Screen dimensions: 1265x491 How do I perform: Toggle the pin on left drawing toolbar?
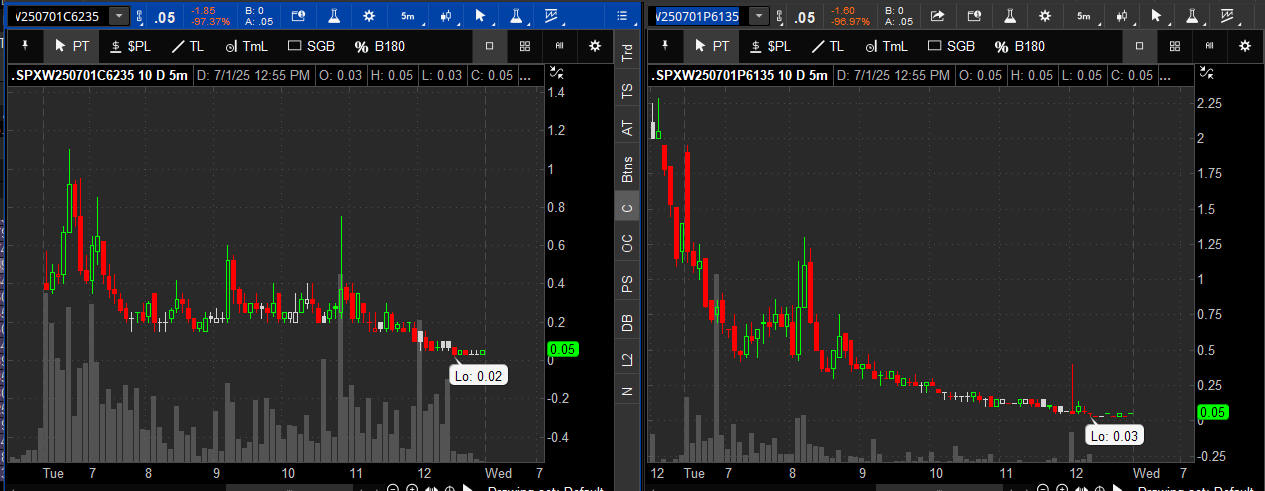tap(25, 46)
